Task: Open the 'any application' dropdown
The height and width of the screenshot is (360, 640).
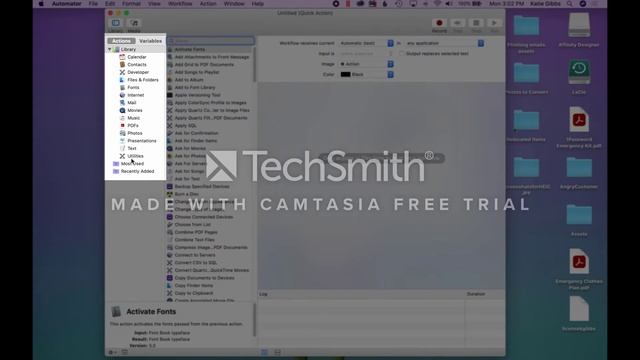Action: [444, 43]
